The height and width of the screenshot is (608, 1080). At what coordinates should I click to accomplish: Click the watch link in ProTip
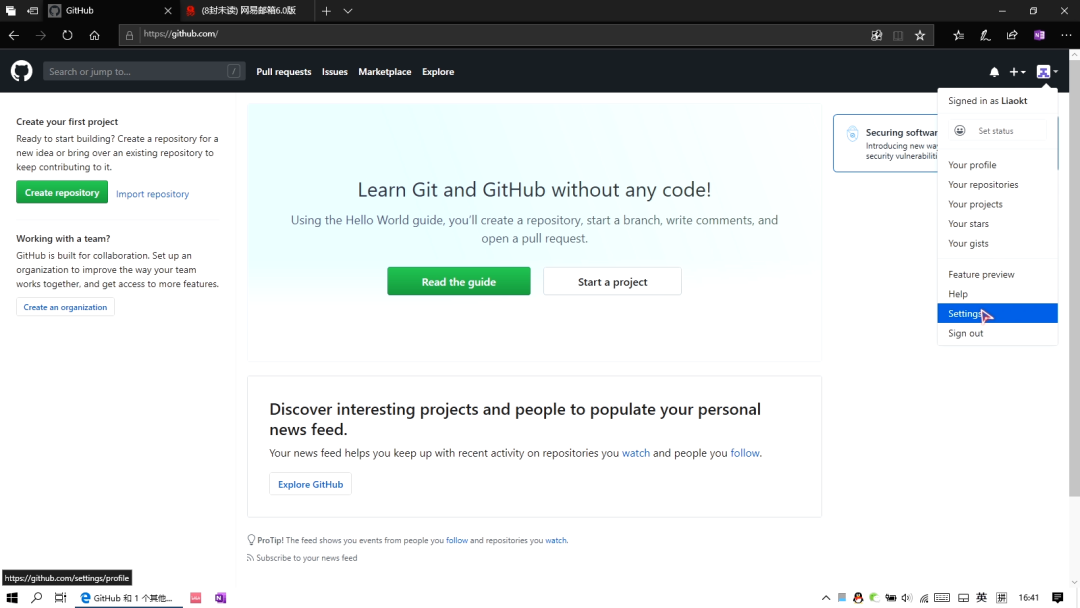tap(556, 541)
